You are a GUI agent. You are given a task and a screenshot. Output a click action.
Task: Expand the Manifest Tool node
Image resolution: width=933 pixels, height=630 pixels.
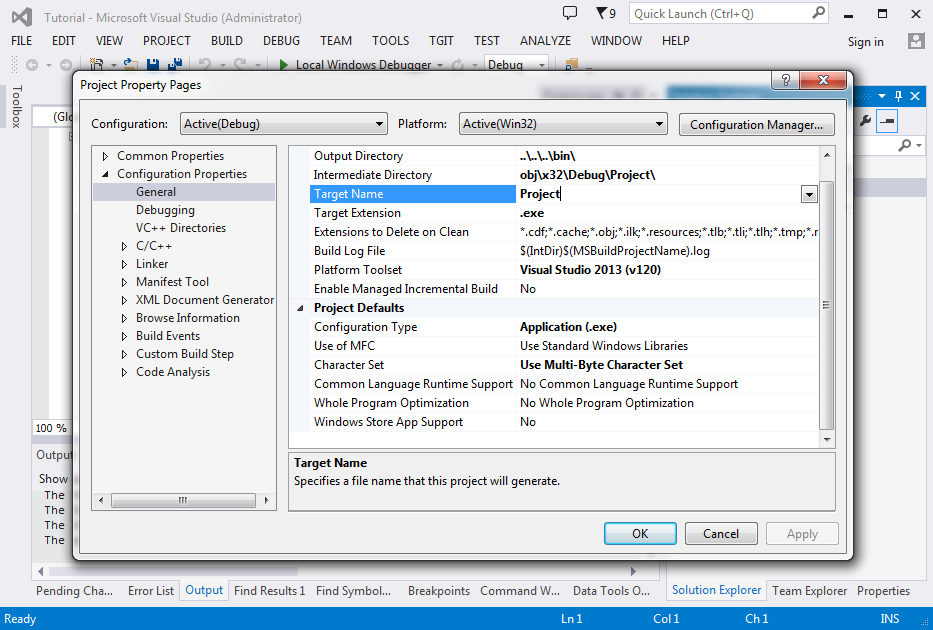(x=124, y=283)
